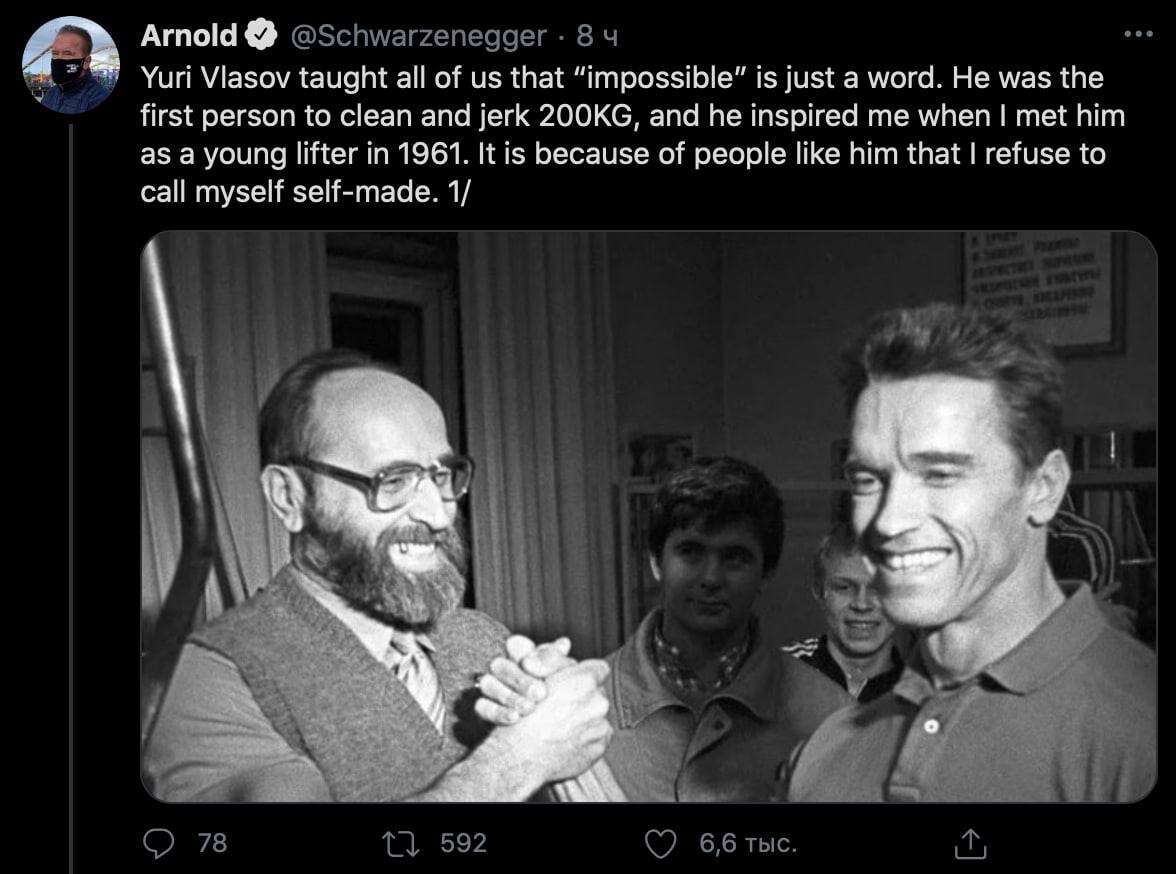Screen dimensions: 1176x874
Task: Click the reply speech bubble icon
Action: coord(159,843)
